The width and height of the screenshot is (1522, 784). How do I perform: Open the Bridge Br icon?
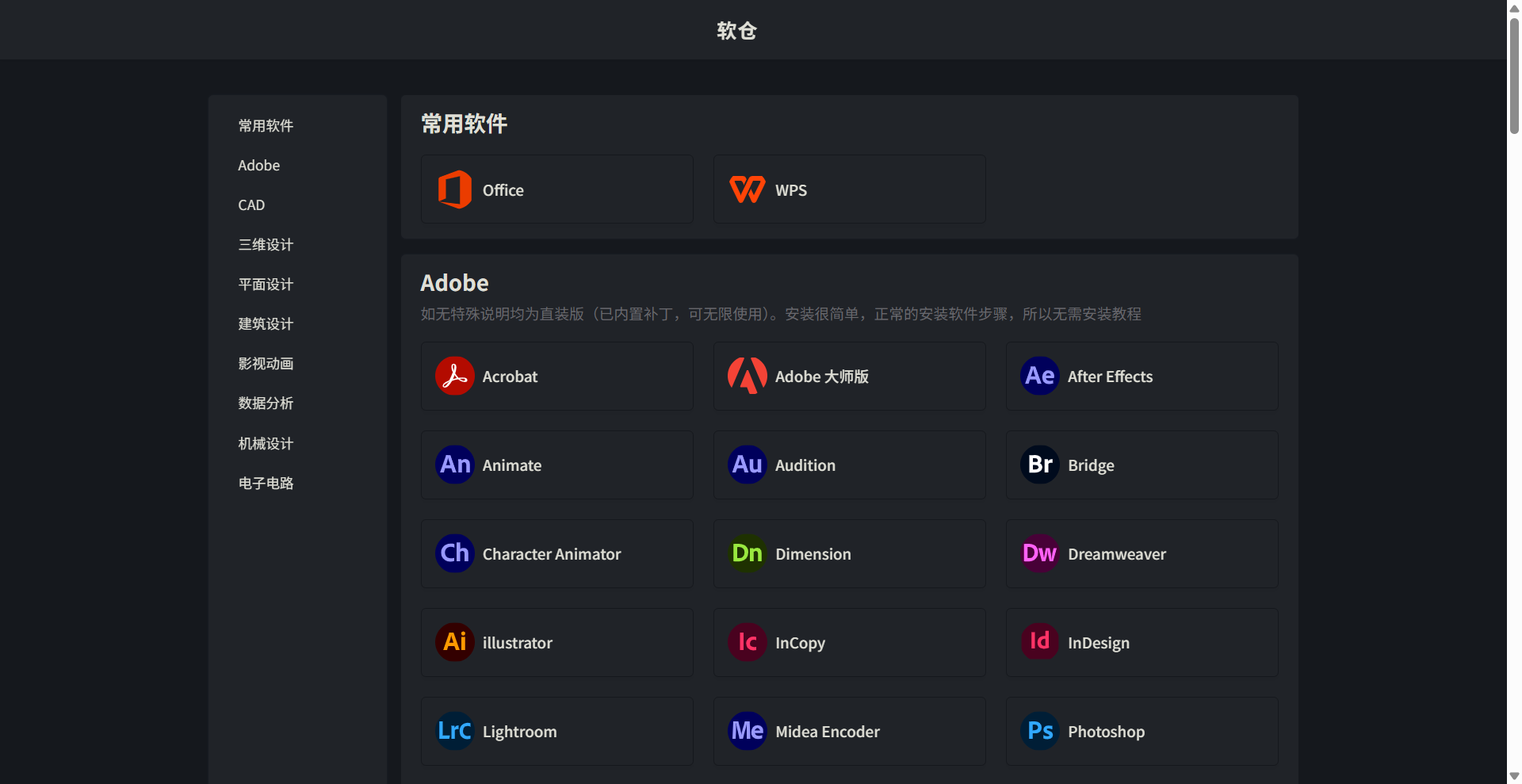1040,465
